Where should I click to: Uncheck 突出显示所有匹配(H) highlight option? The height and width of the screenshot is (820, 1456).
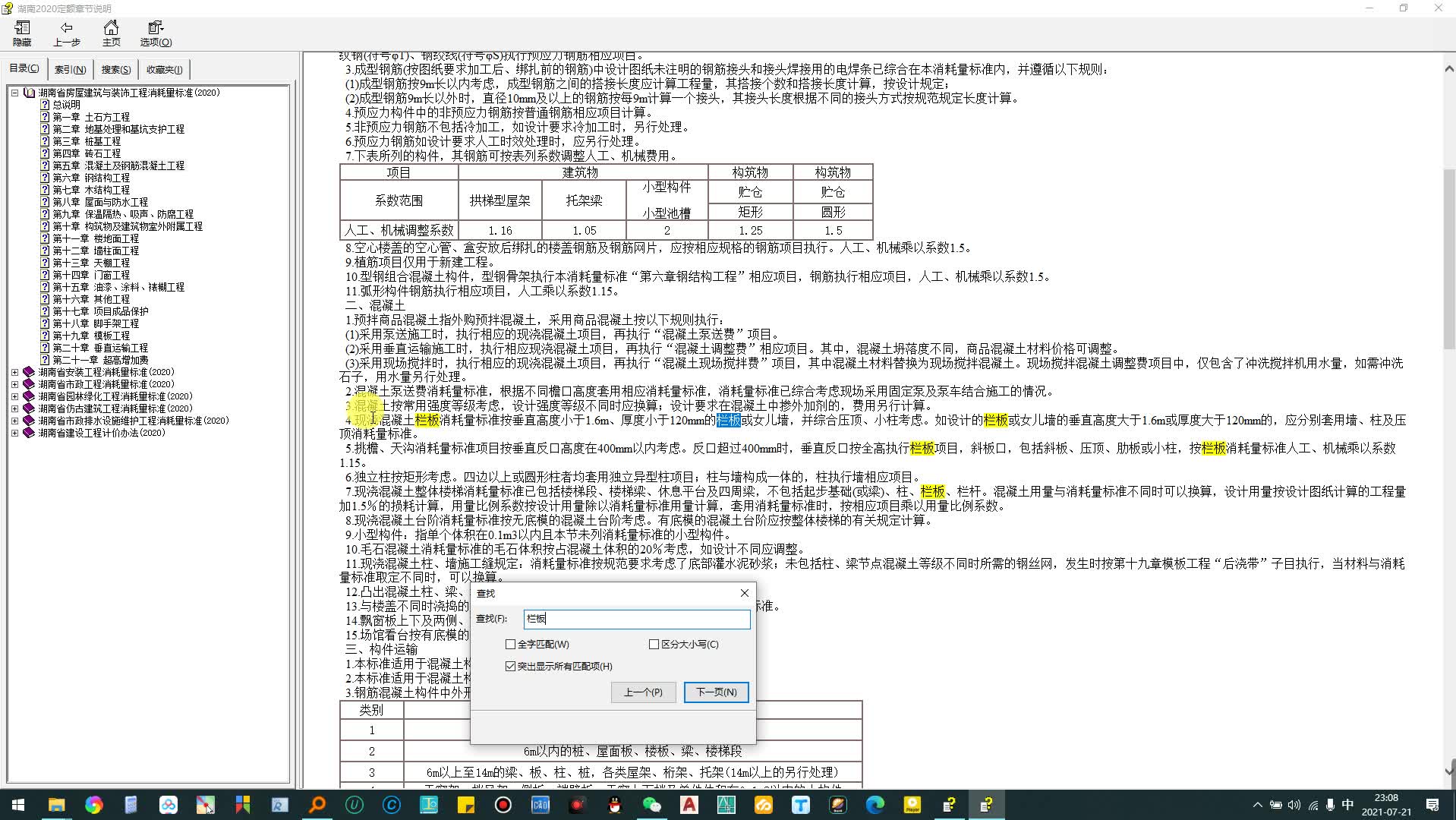tap(510, 666)
